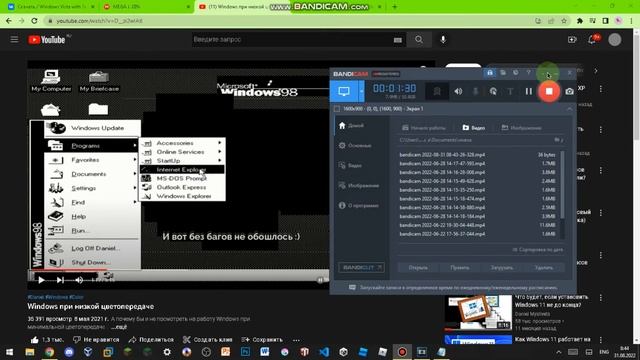This screenshot has height=360, width=640.
Task: Click Не нравится dislike button
Action: (x=96, y=340)
